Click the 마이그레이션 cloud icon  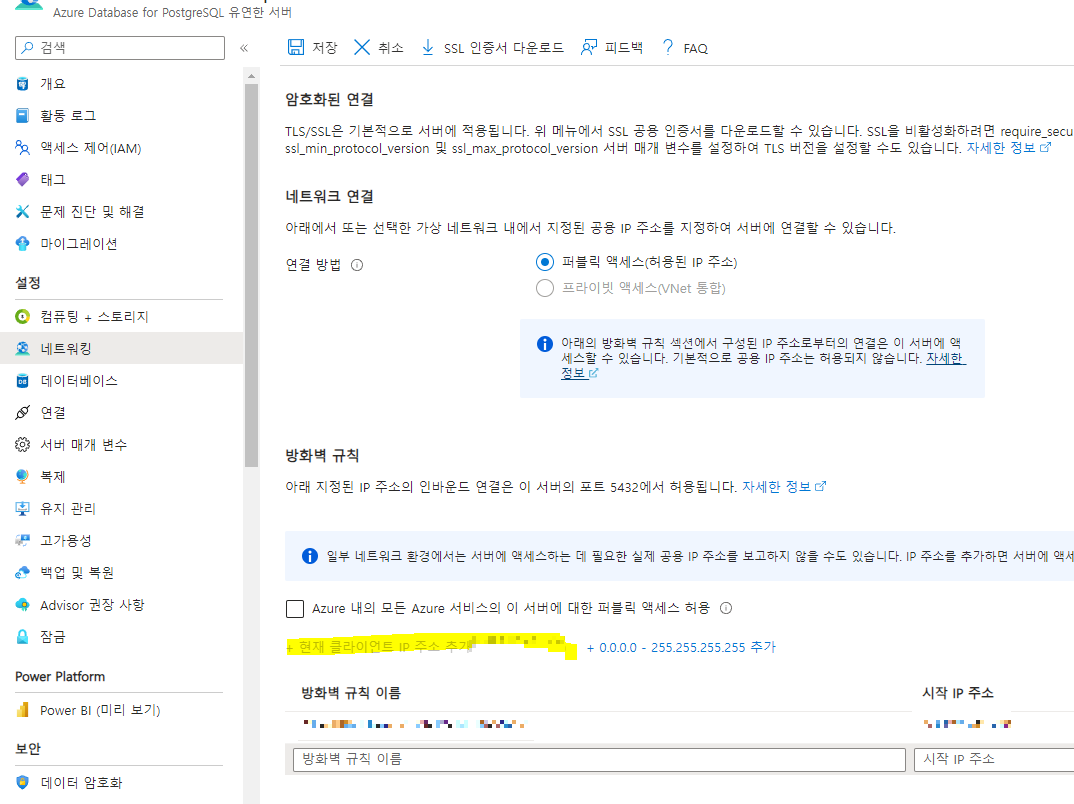tap(23, 244)
